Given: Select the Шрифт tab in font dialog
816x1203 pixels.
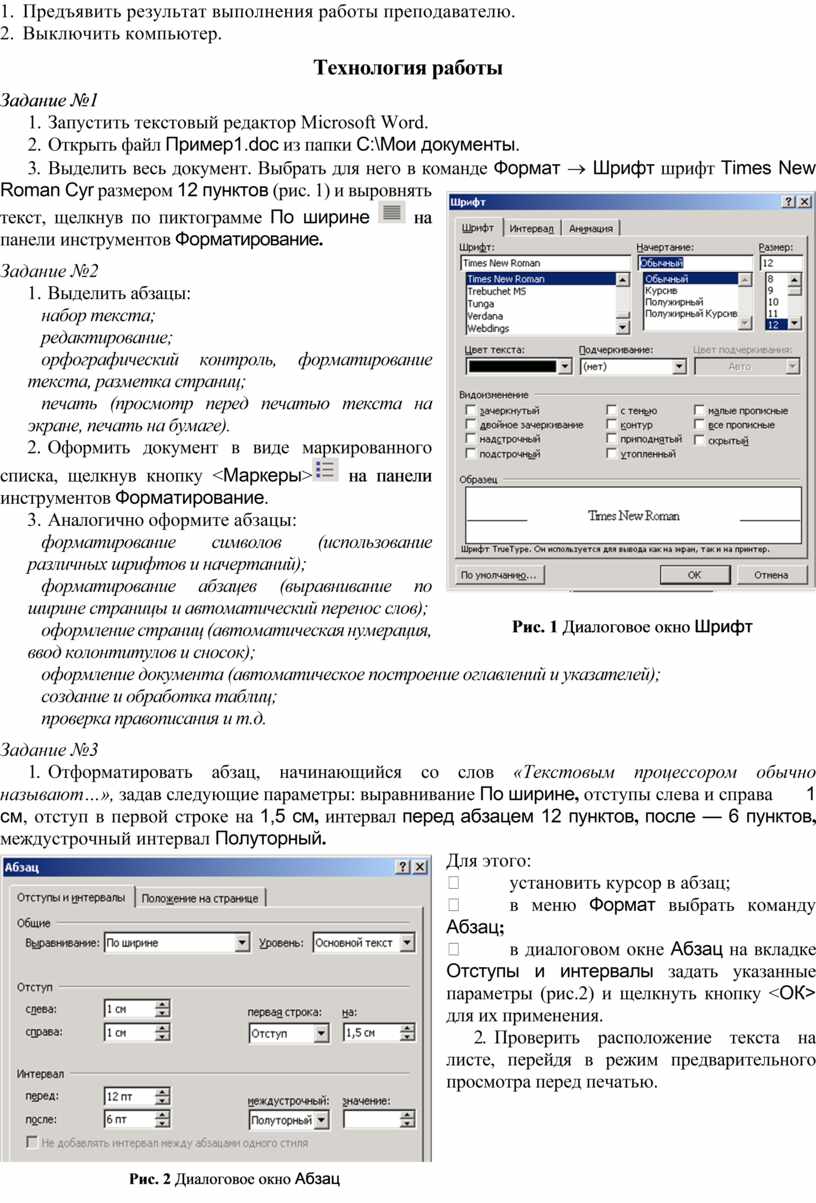Looking at the screenshot, I should (x=478, y=228).
